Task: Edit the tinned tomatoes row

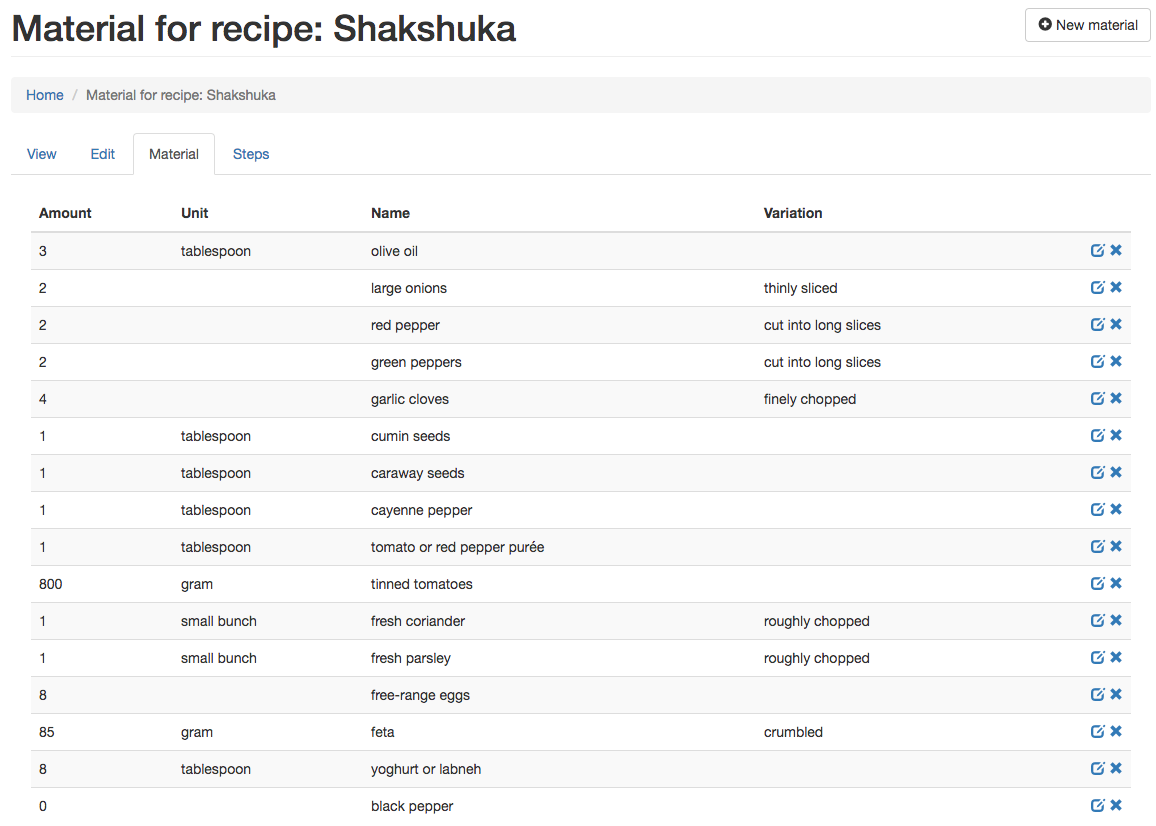Action: click(x=1097, y=584)
